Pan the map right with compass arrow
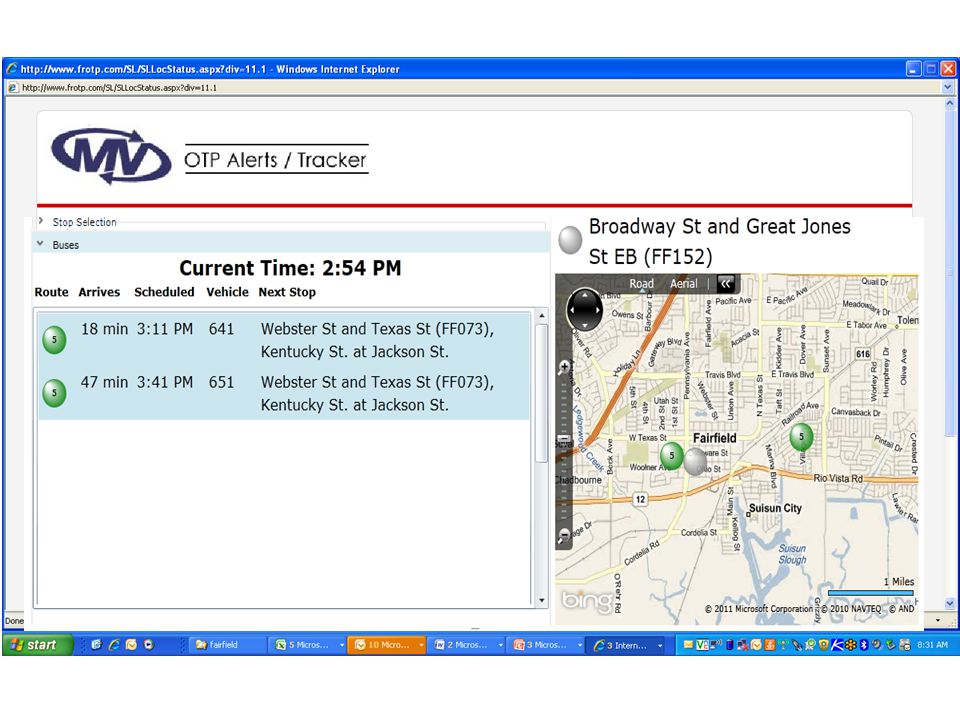 coord(599,310)
